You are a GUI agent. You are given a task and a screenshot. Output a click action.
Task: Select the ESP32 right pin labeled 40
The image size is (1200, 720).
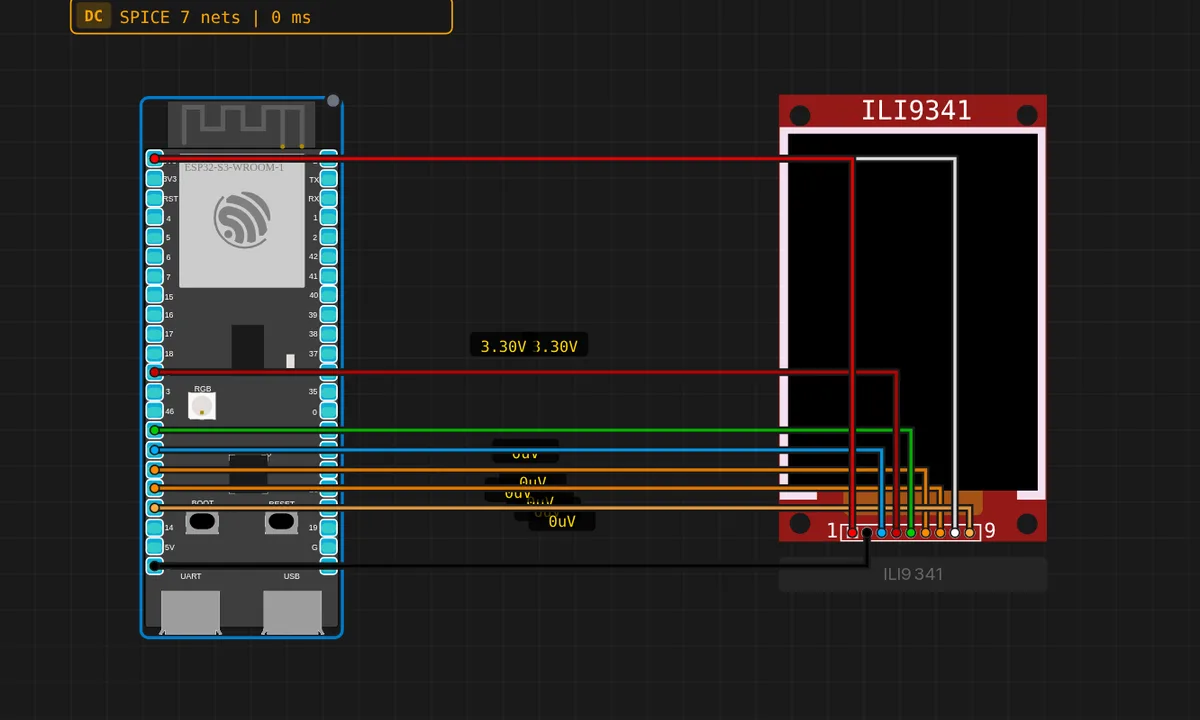tap(329, 296)
